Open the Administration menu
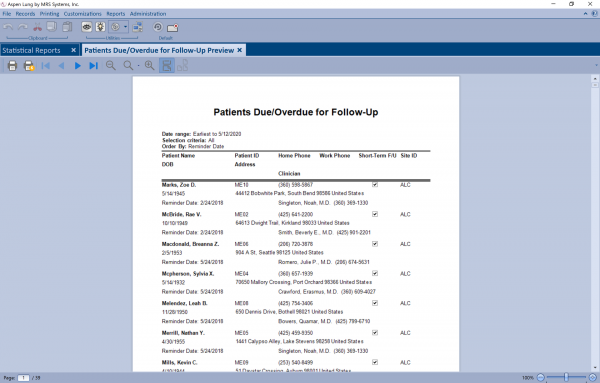 [148, 14]
